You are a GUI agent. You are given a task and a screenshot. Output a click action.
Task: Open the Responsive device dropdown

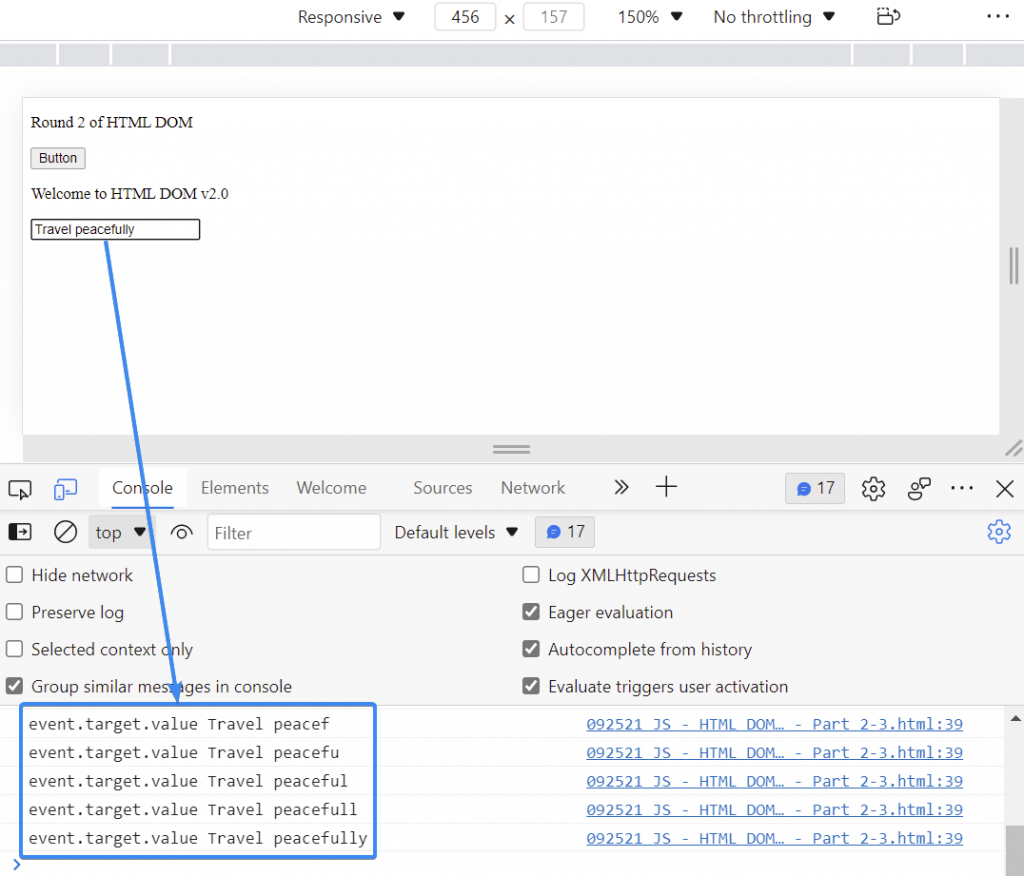pos(350,17)
